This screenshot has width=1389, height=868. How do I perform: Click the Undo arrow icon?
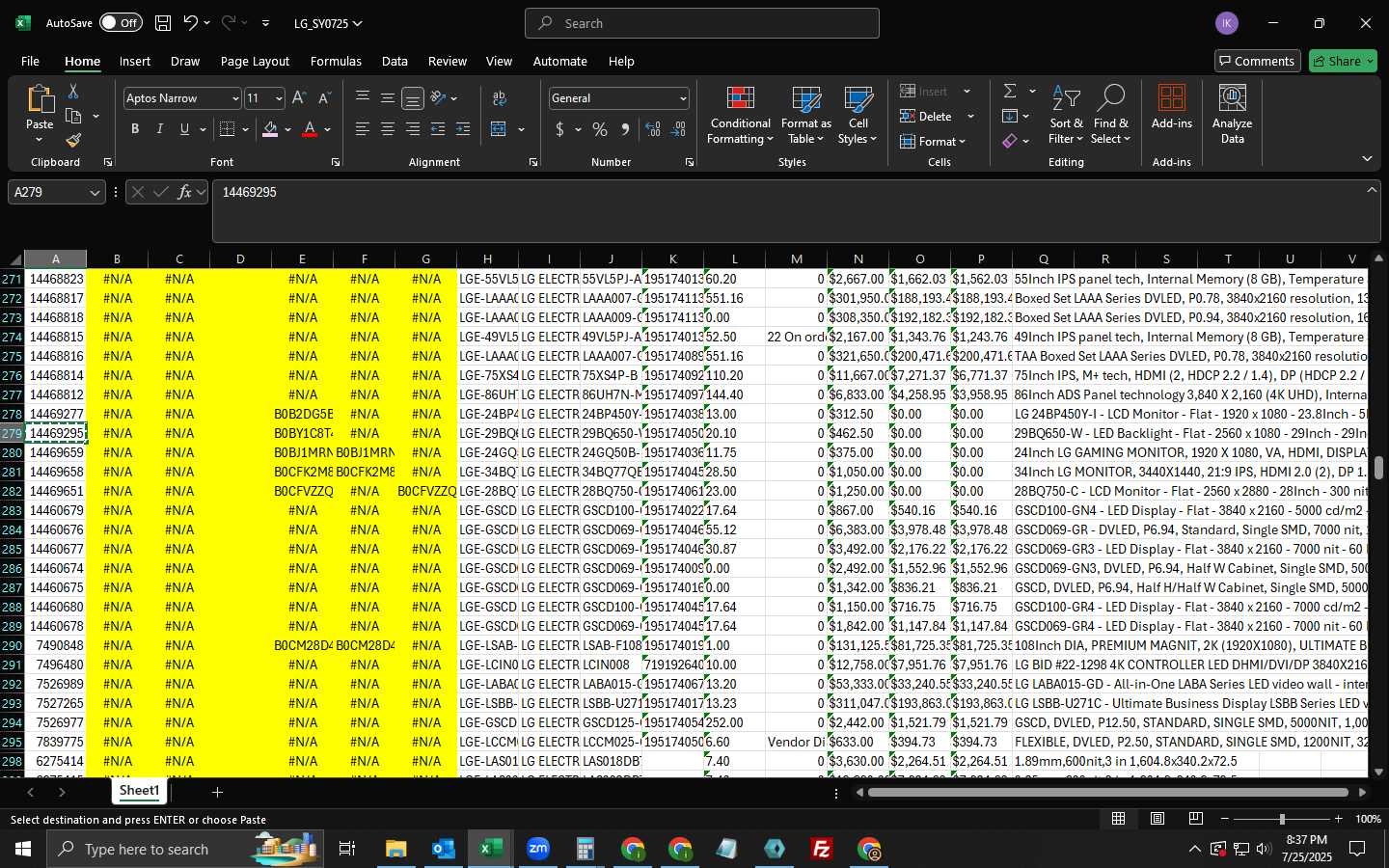[190, 23]
